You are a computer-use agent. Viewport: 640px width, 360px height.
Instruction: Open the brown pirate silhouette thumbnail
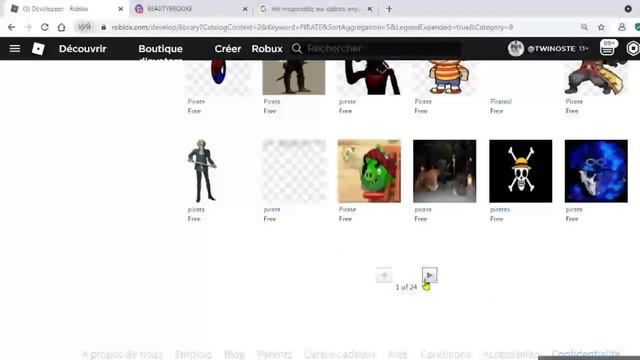tap(294, 78)
